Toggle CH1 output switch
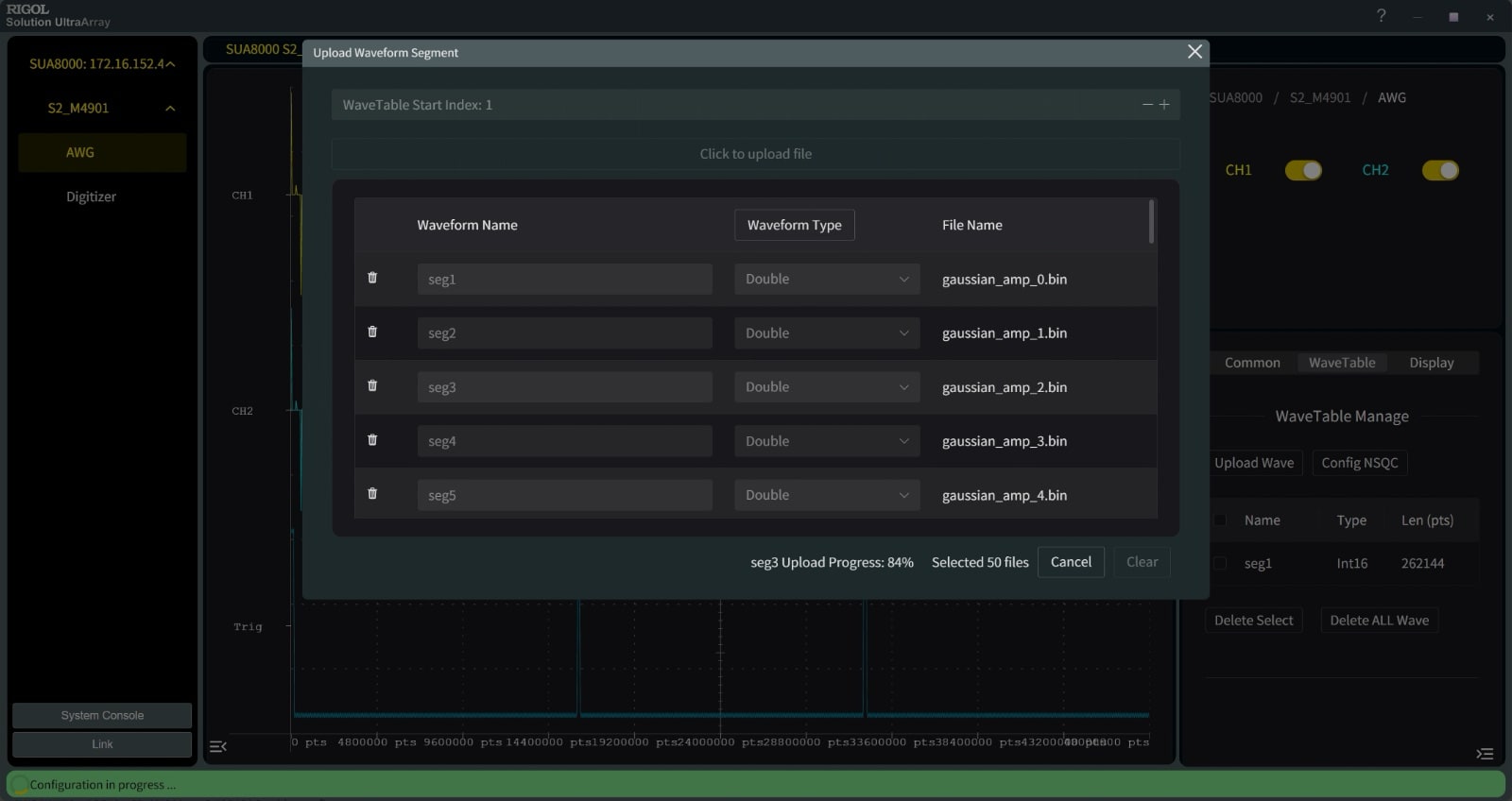 pos(1303,170)
